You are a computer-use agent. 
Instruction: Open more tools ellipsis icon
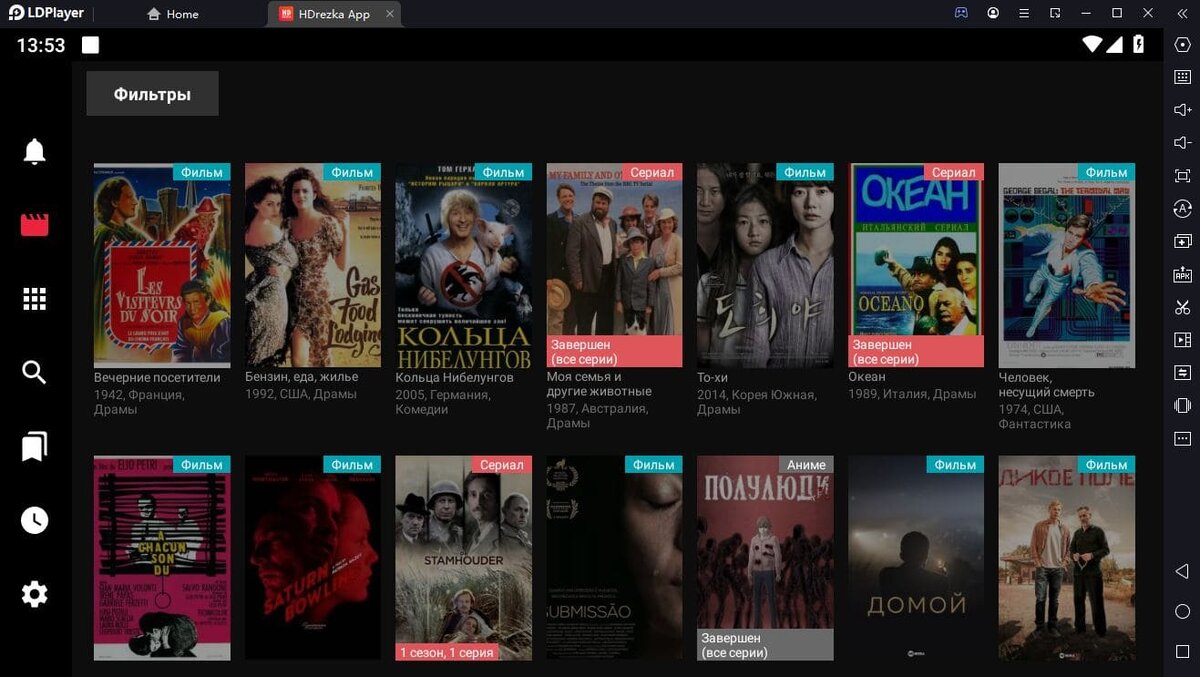(1182, 438)
